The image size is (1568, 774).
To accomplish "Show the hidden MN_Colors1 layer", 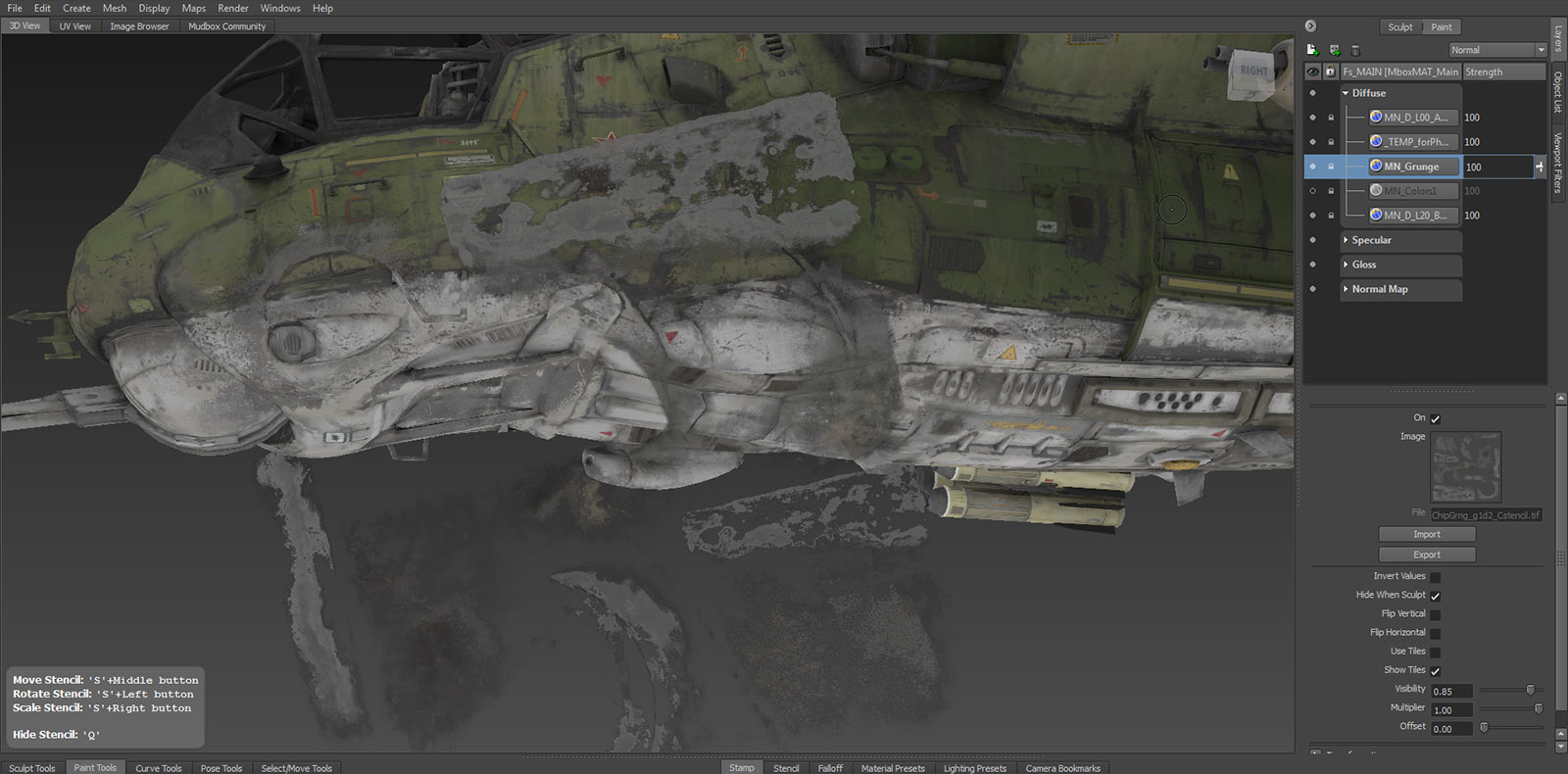I will [x=1313, y=191].
